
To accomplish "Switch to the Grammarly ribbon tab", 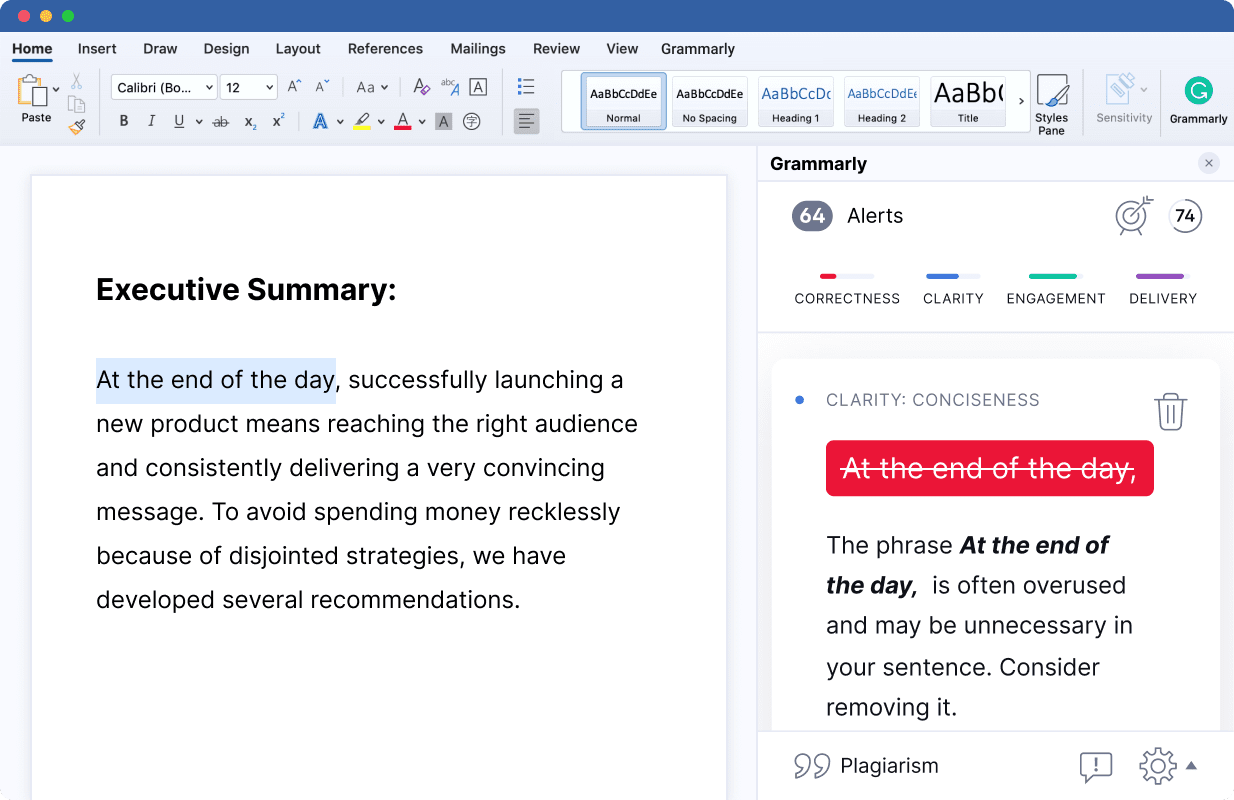I will 698,48.
